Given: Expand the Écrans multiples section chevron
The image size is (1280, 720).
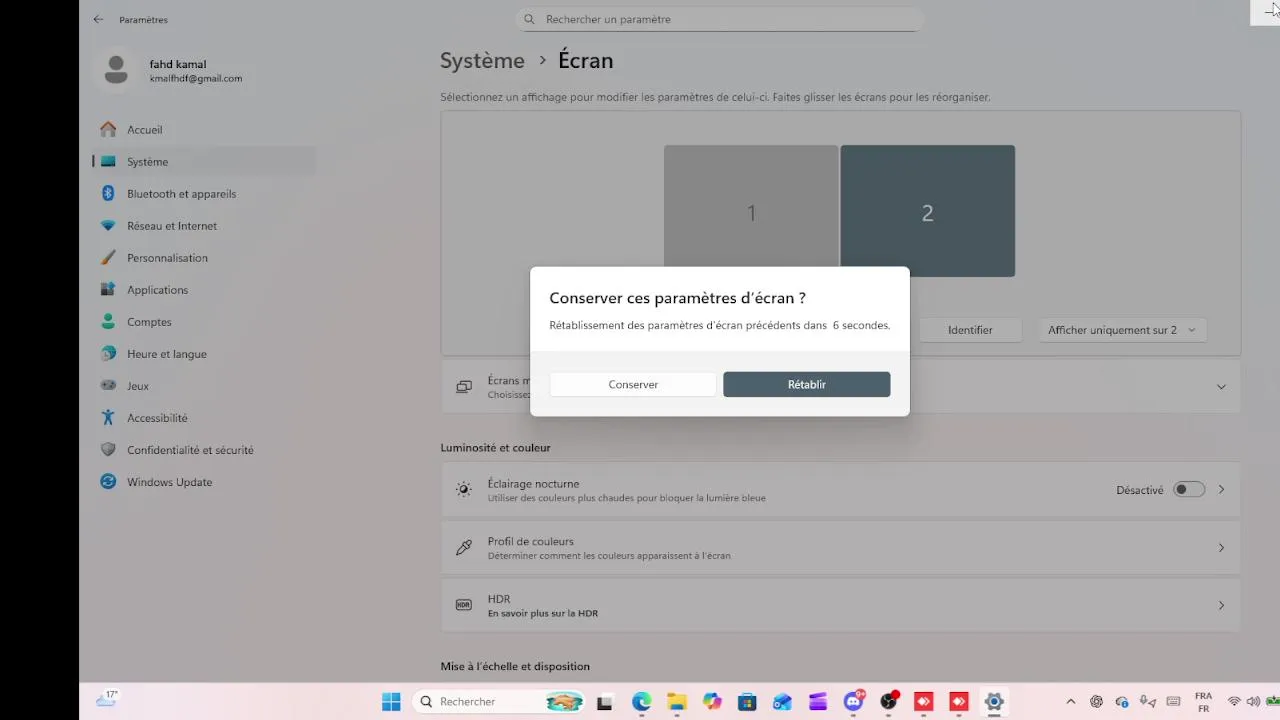Looking at the screenshot, I should 1221,387.
